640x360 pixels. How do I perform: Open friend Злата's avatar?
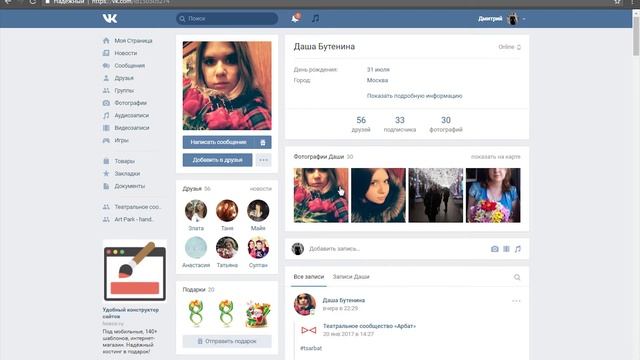pyautogui.click(x=196, y=211)
